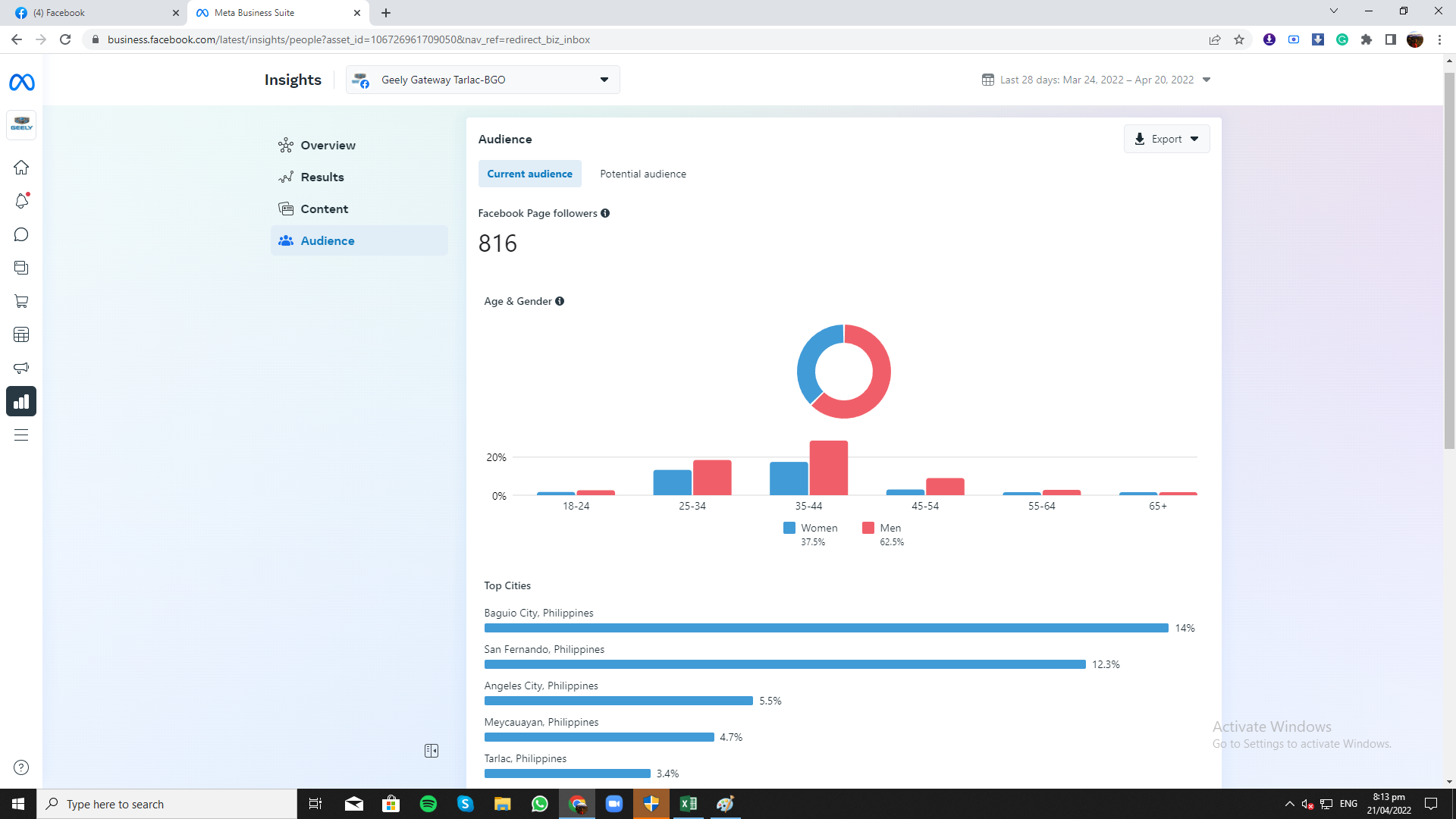
Task: Open the Results section
Action: pos(359,177)
